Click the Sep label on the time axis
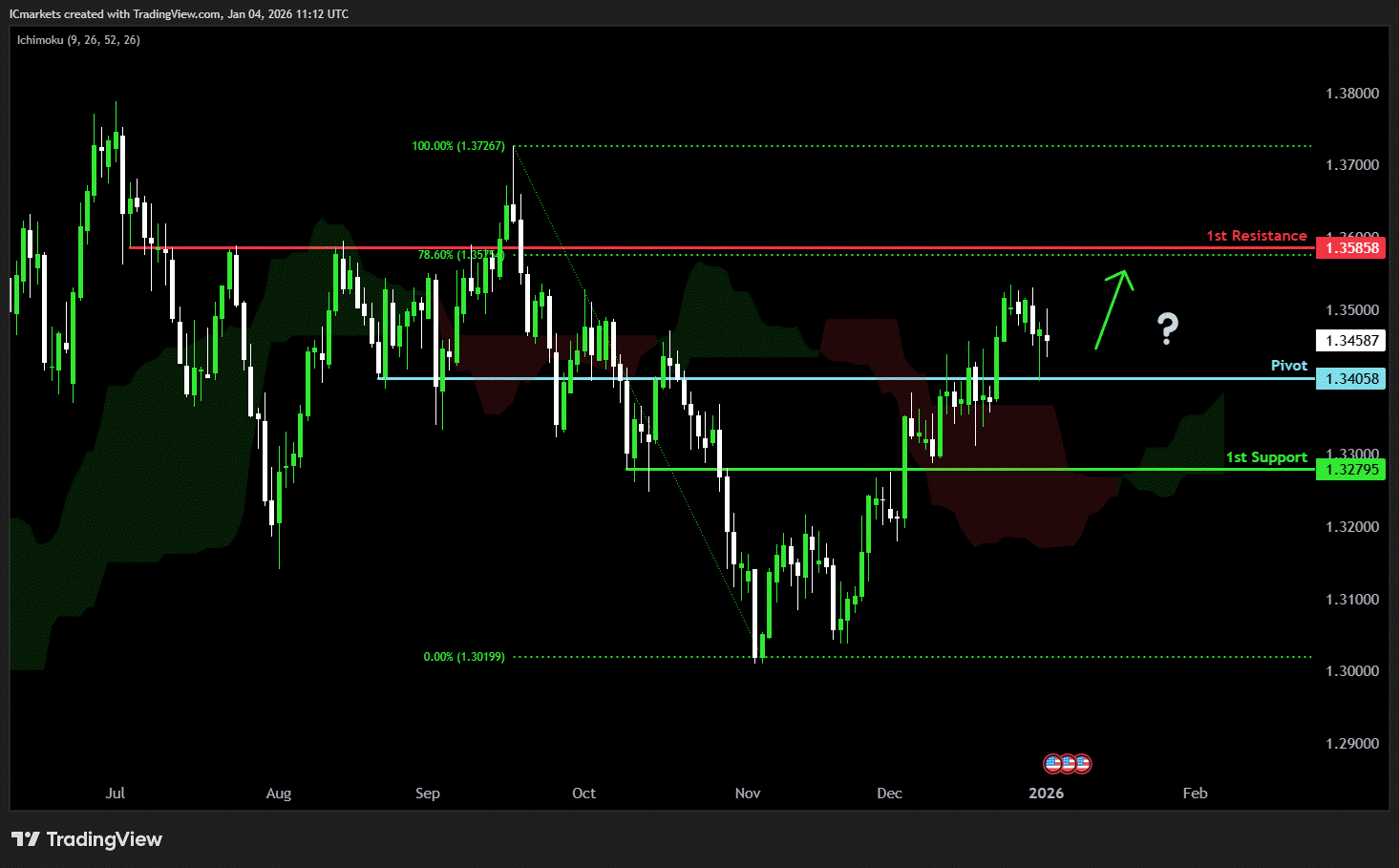 pos(428,794)
